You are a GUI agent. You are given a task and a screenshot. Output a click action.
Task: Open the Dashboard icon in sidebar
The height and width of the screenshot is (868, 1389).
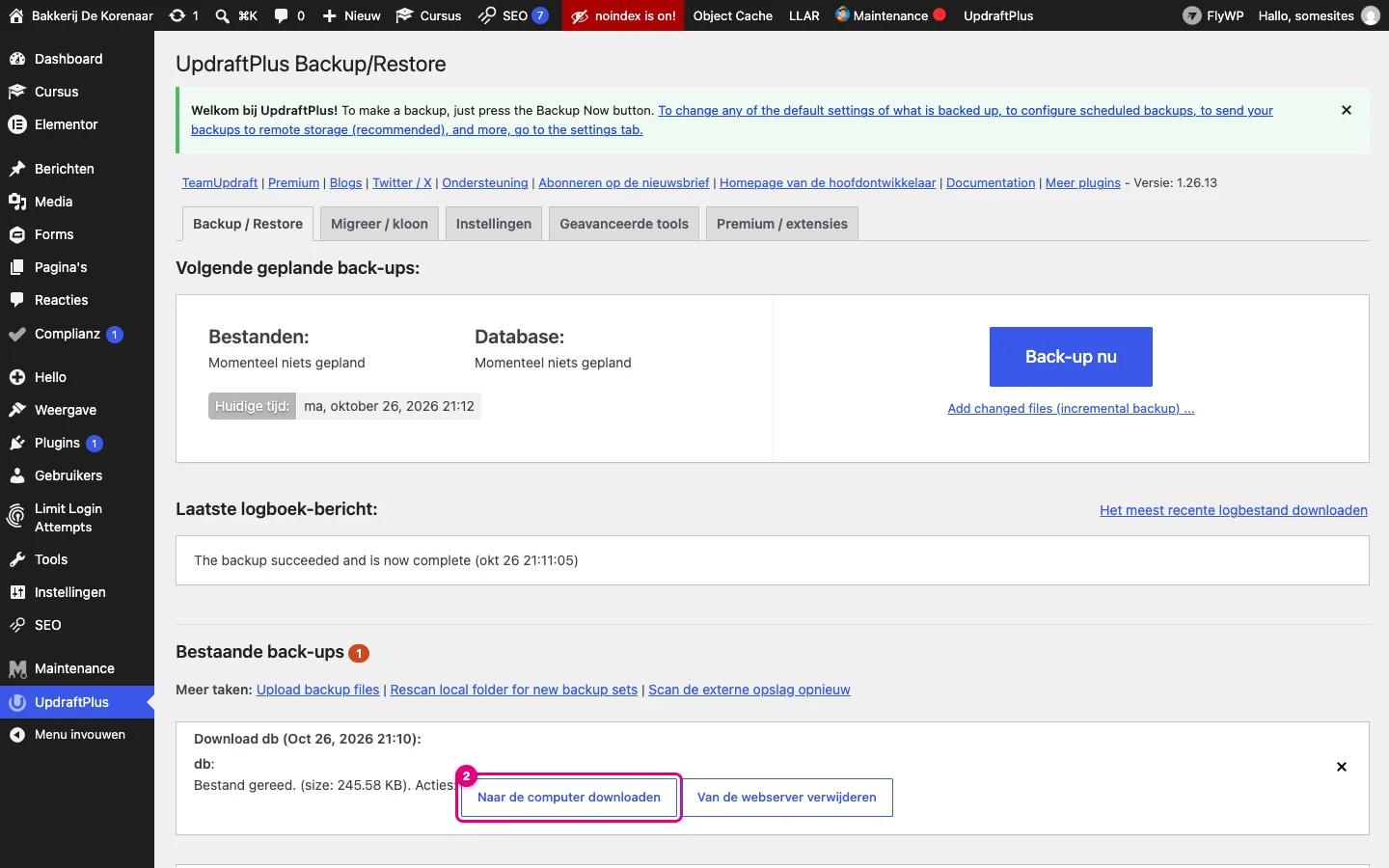point(16,59)
